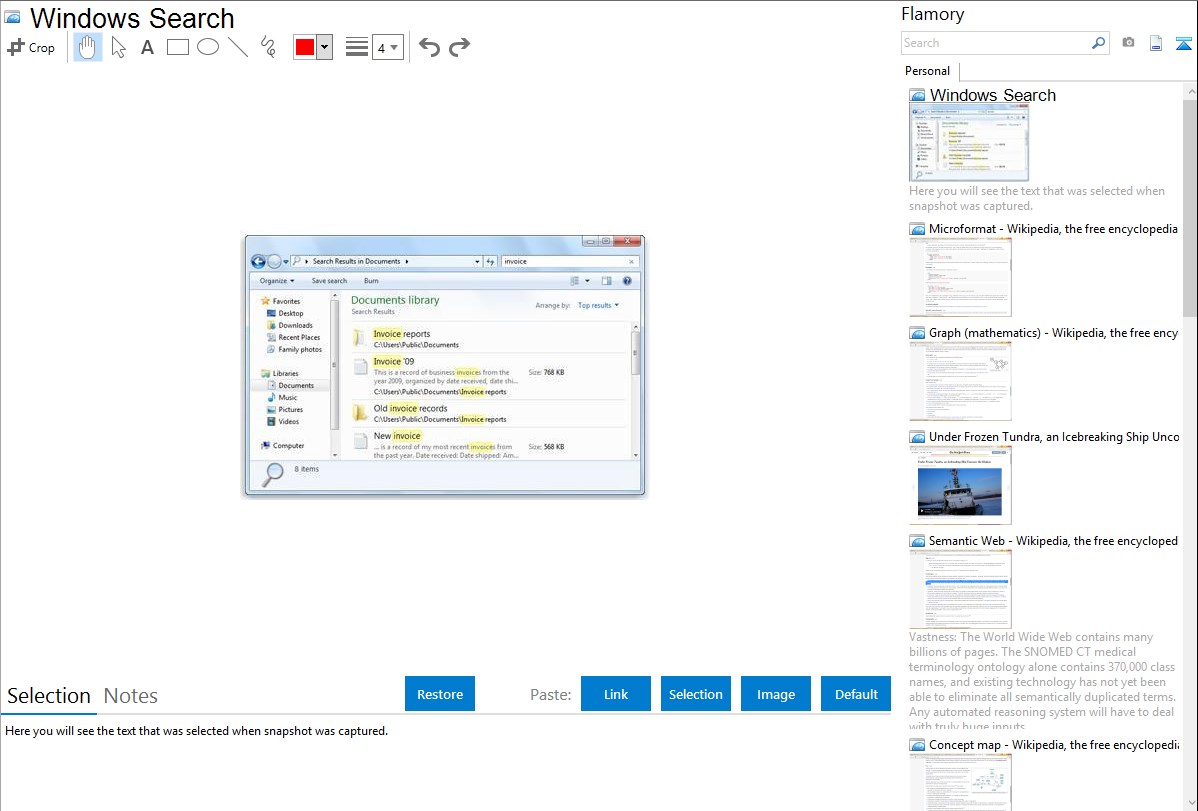Click the snapshot icon beside the Windows Search heading
Viewport: 1198px width, 811px height.
point(13,18)
